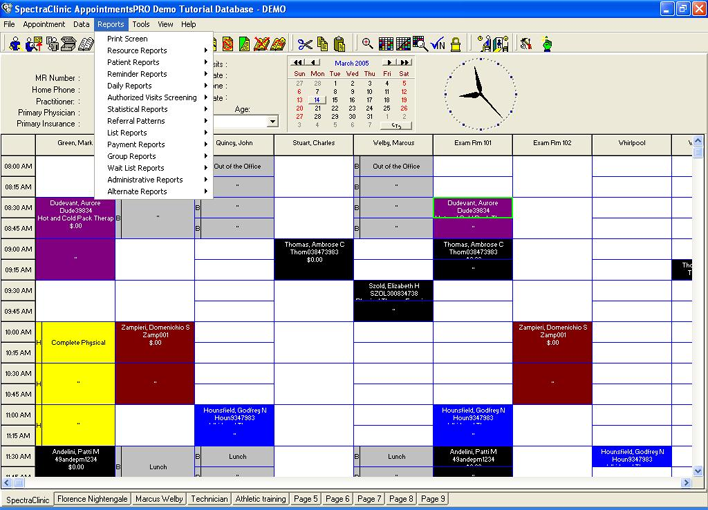The height and width of the screenshot is (510, 708).
Task: Click the yellow Complete Physical appointment
Action: (78, 342)
